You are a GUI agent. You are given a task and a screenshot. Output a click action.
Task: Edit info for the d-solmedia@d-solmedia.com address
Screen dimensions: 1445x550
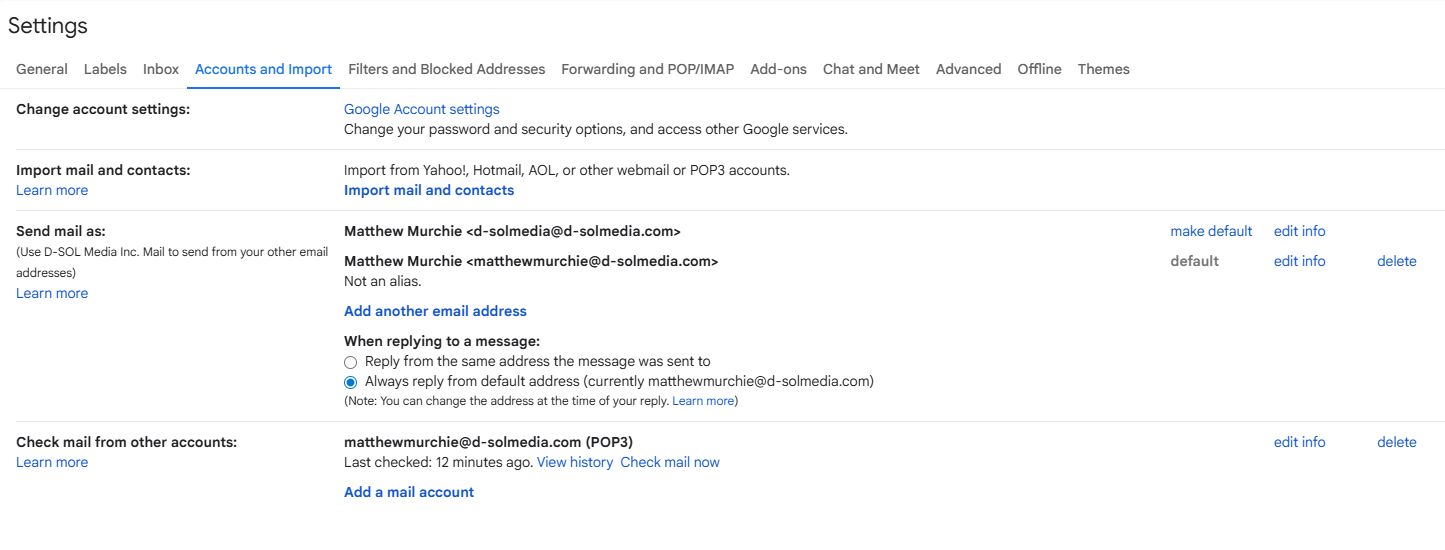click(x=1299, y=231)
